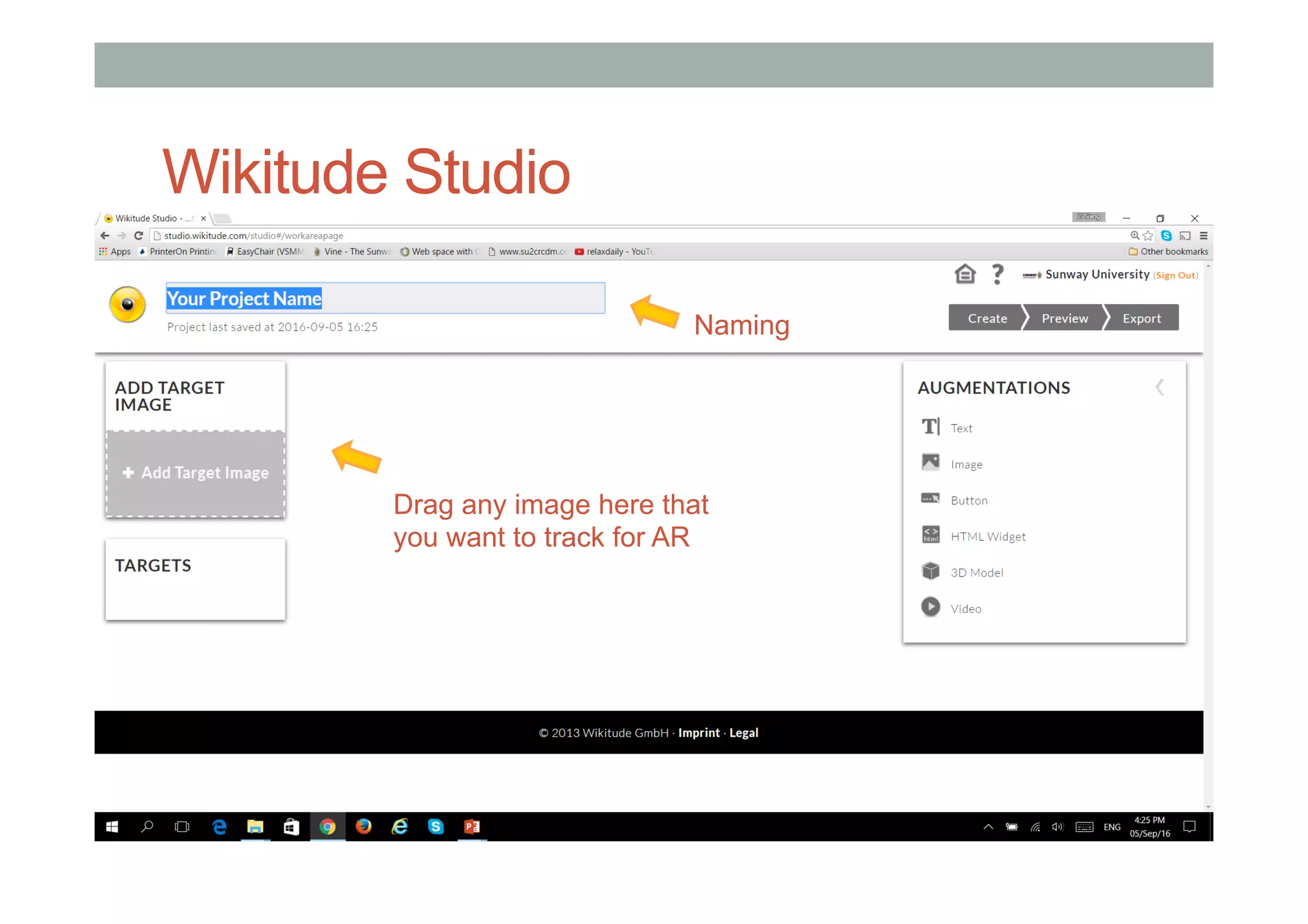Open the Windows Start menu

pos(112,827)
